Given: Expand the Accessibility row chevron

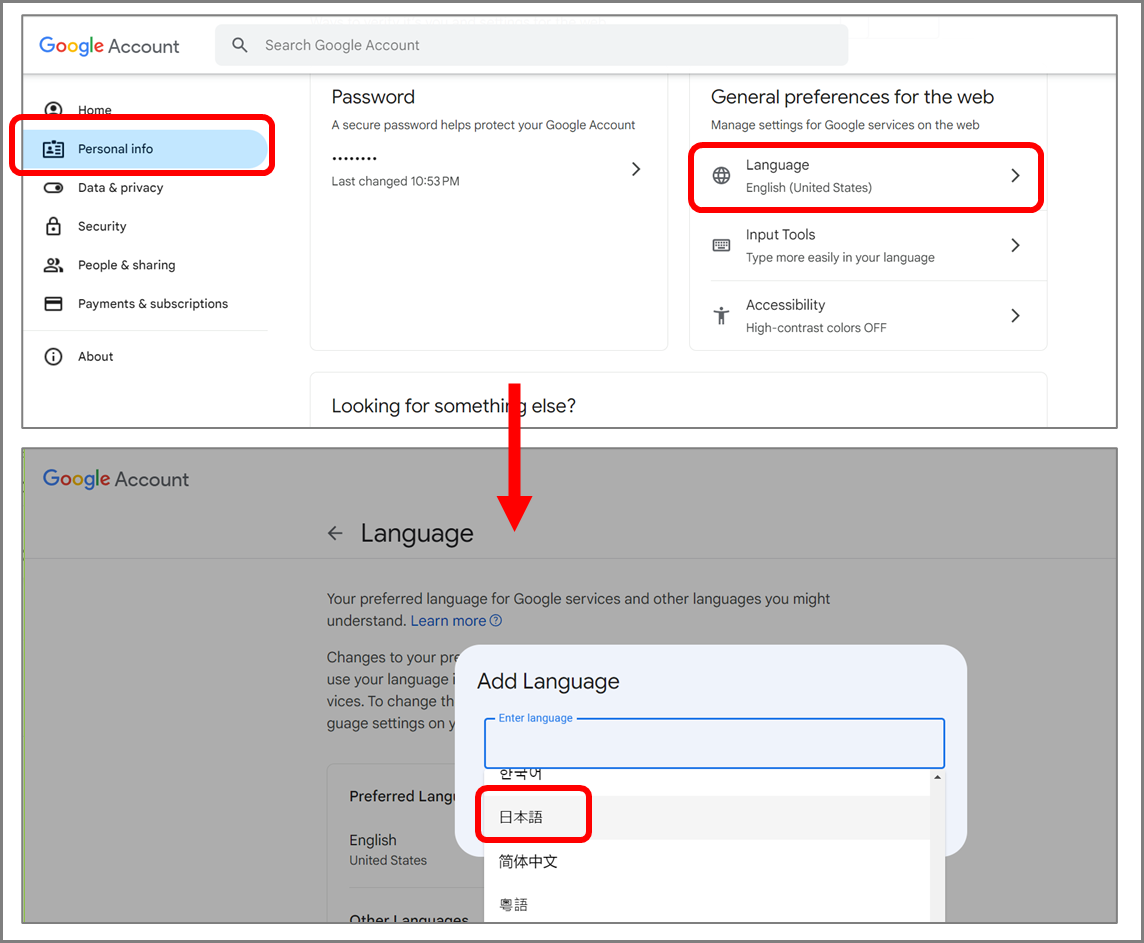Looking at the screenshot, I should 1015,316.
